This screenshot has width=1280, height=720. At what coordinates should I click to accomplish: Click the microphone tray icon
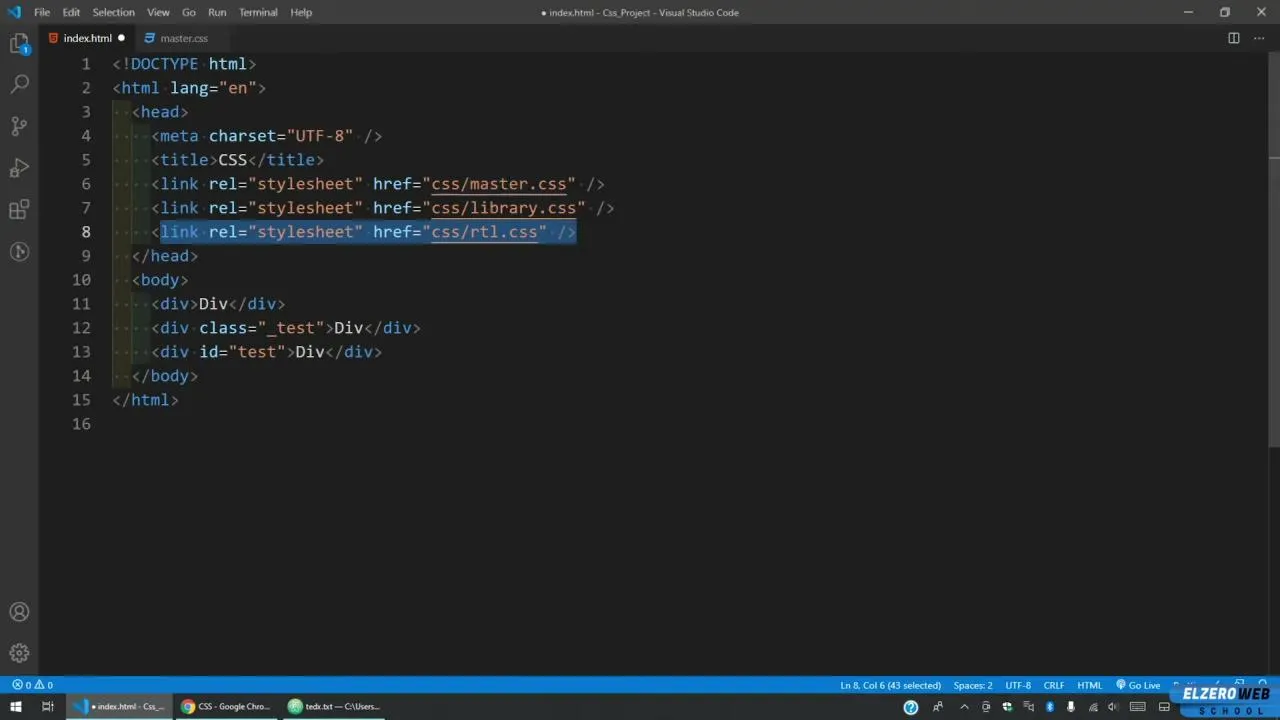pyautogui.click(x=1071, y=707)
